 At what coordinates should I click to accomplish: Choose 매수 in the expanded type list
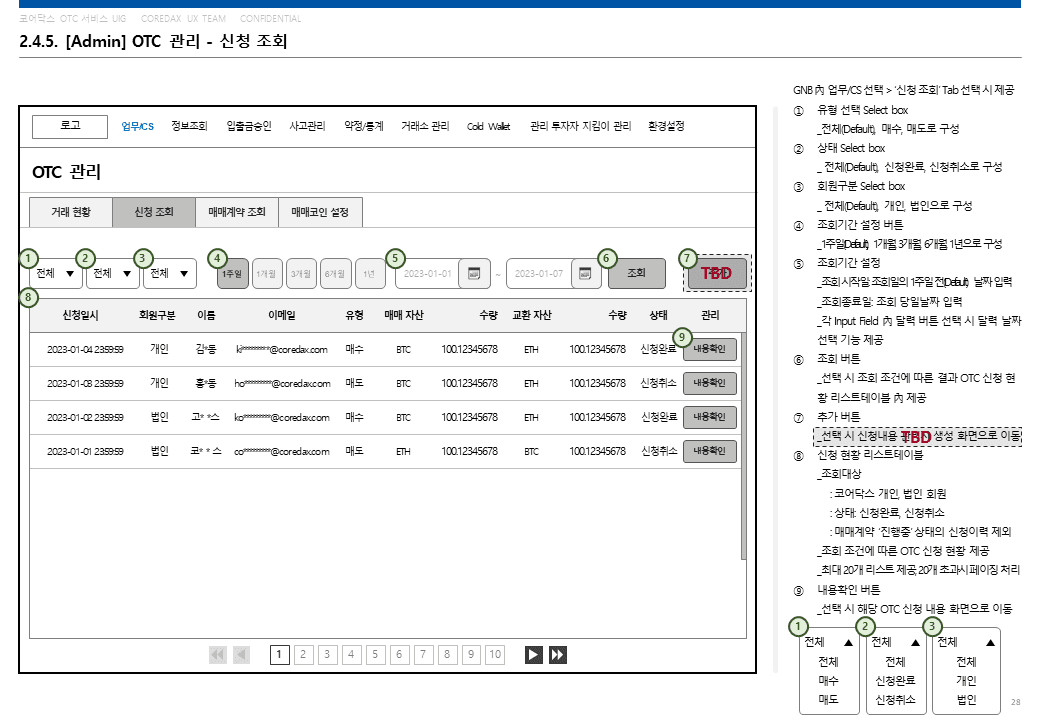click(x=828, y=680)
